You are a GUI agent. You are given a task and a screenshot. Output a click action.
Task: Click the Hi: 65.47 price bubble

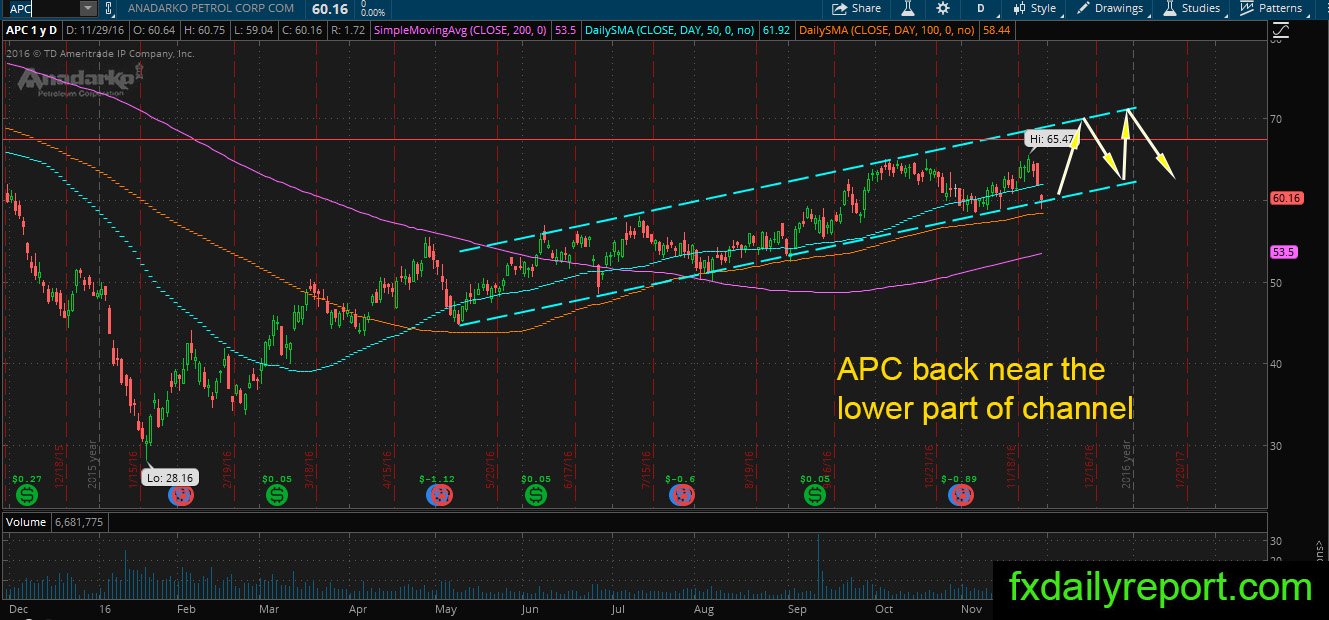tap(1051, 140)
